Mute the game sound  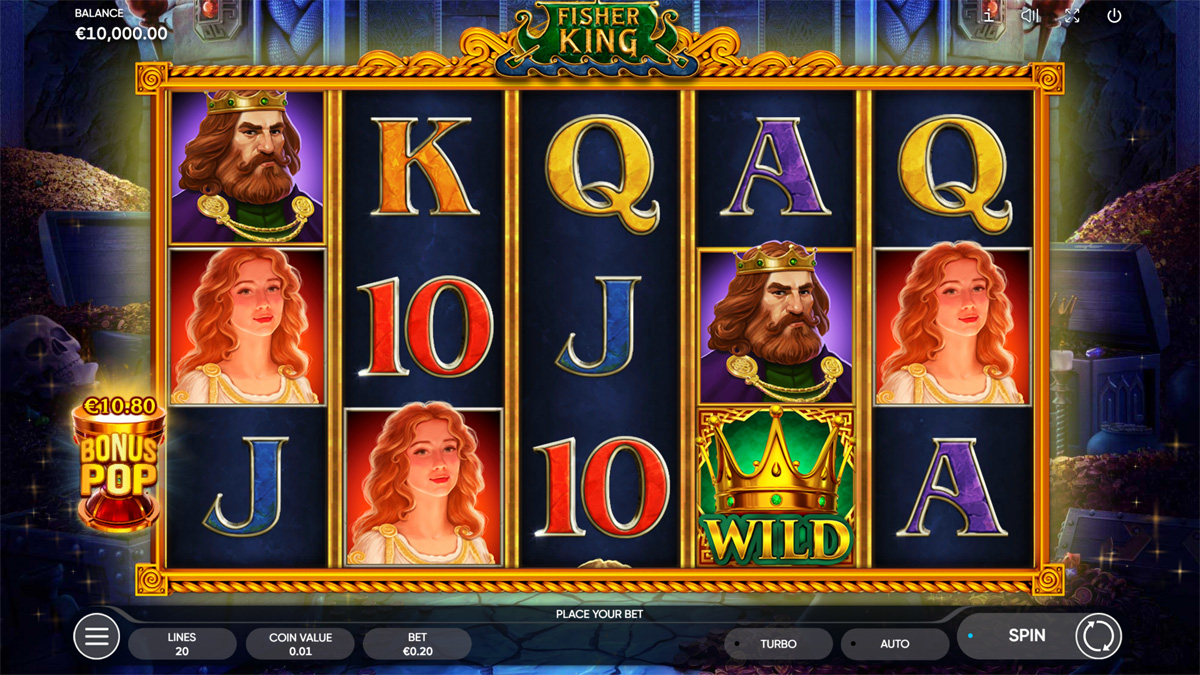[1030, 15]
